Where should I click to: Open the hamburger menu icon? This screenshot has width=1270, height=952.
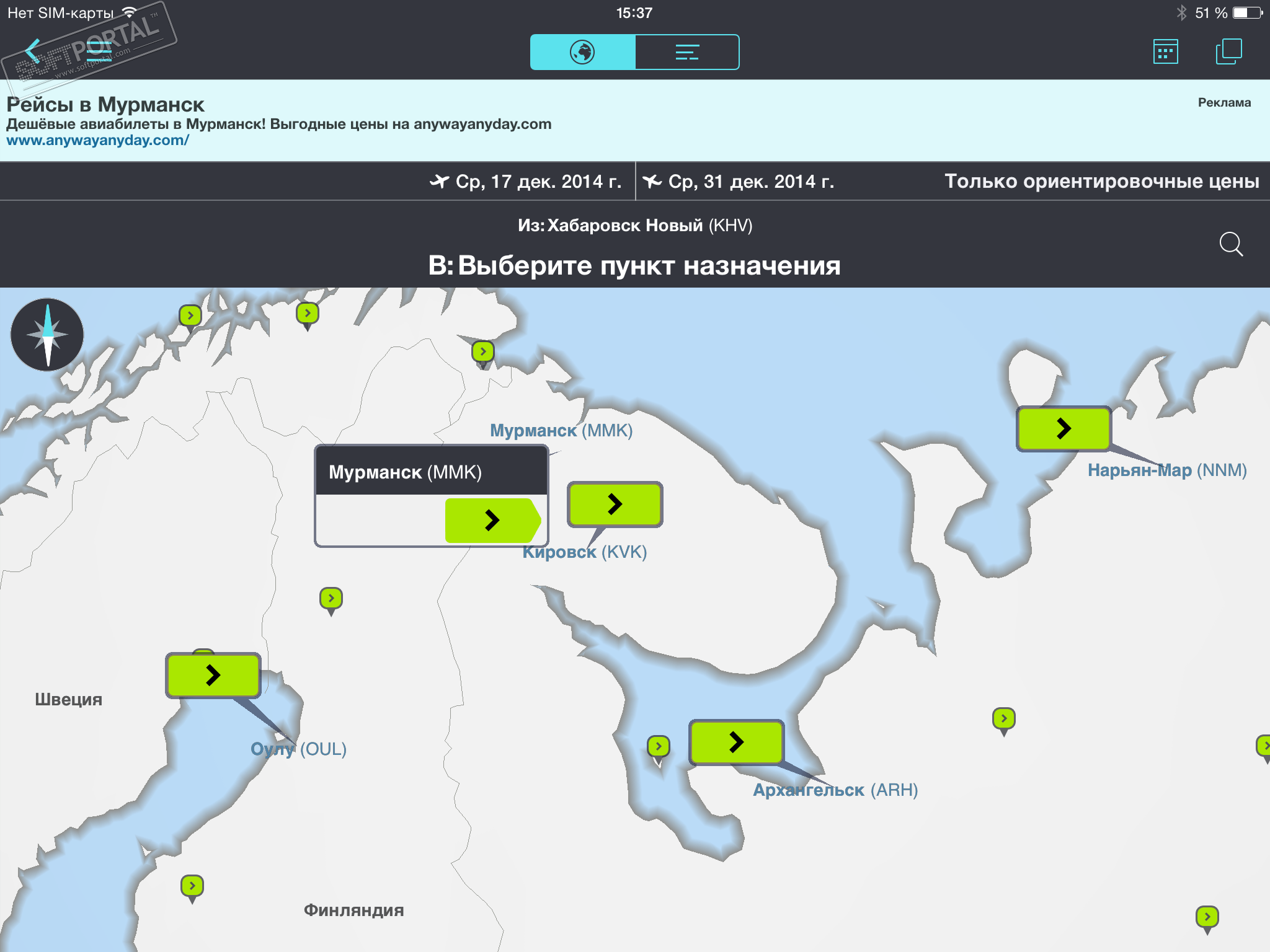[99, 51]
